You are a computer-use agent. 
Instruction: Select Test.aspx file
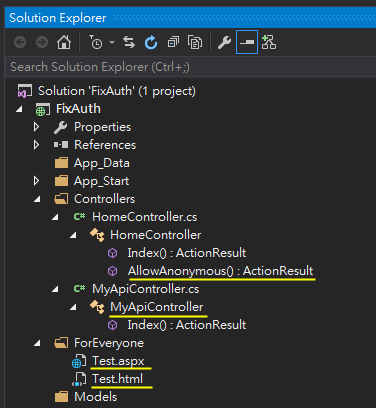tap(118, 361)
